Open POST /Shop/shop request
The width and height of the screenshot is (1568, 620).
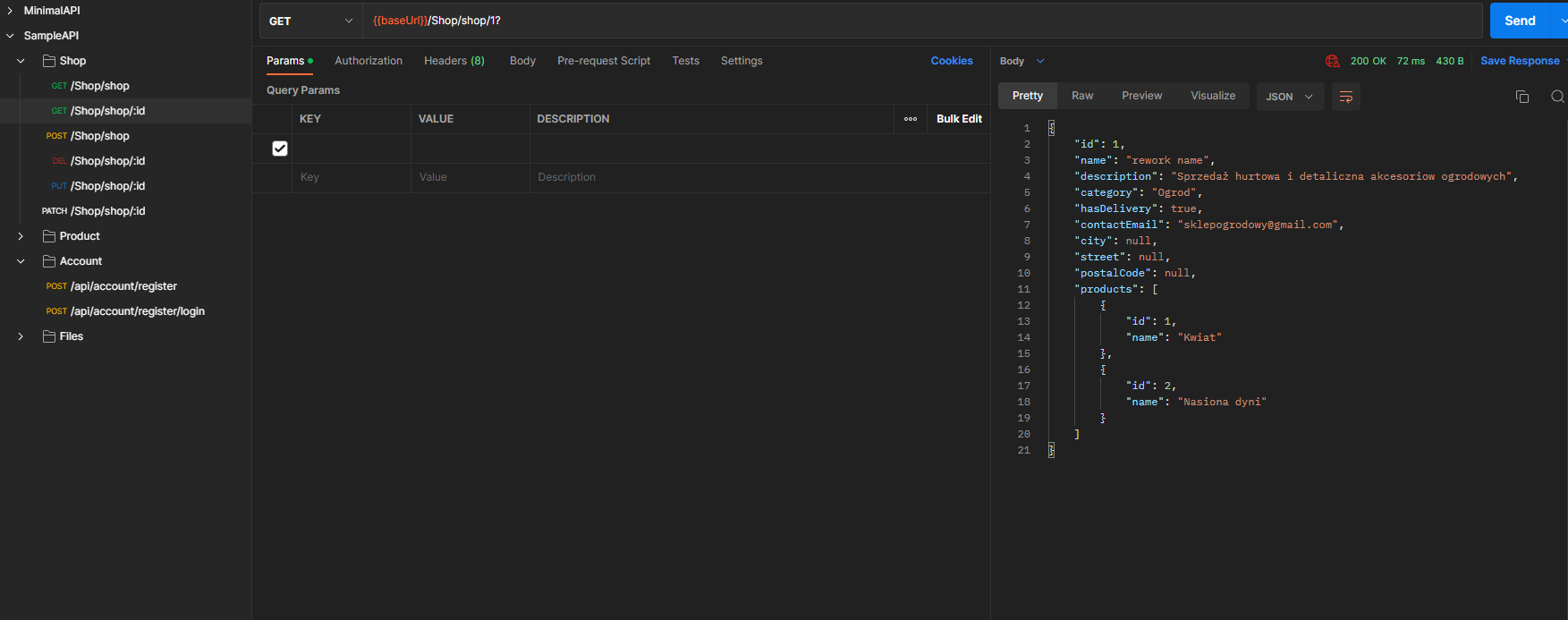pos(88,136)
